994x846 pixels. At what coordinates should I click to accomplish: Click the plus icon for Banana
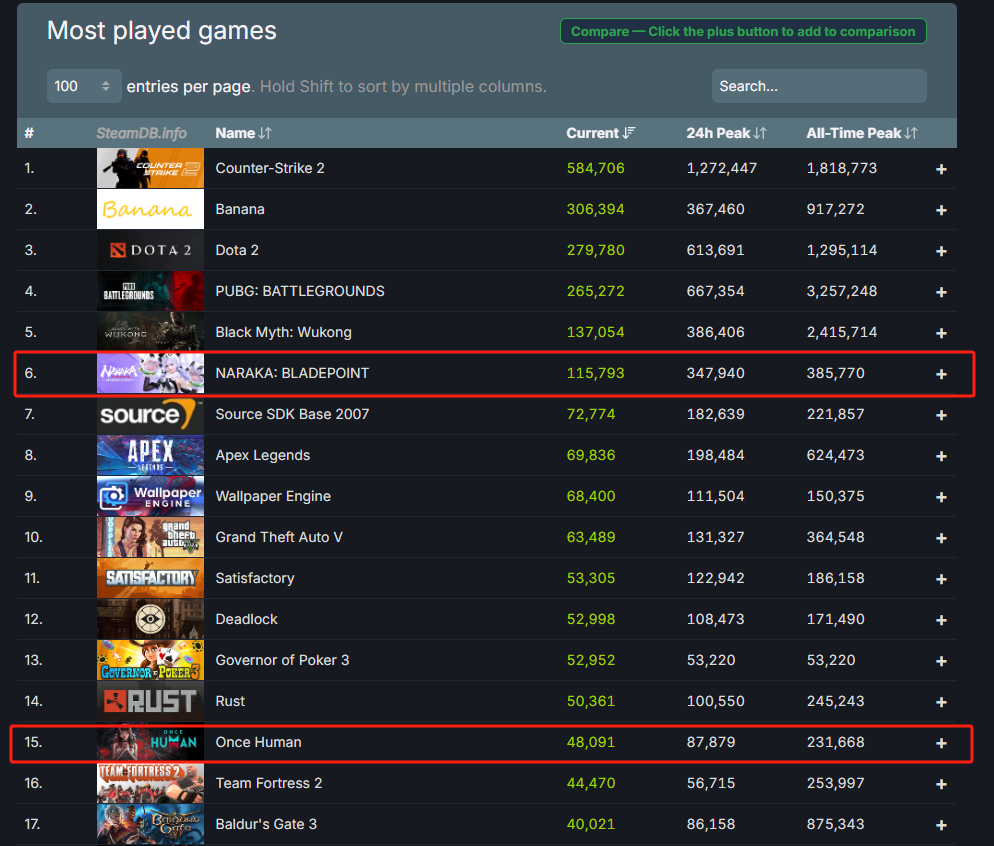pos(941,210)
